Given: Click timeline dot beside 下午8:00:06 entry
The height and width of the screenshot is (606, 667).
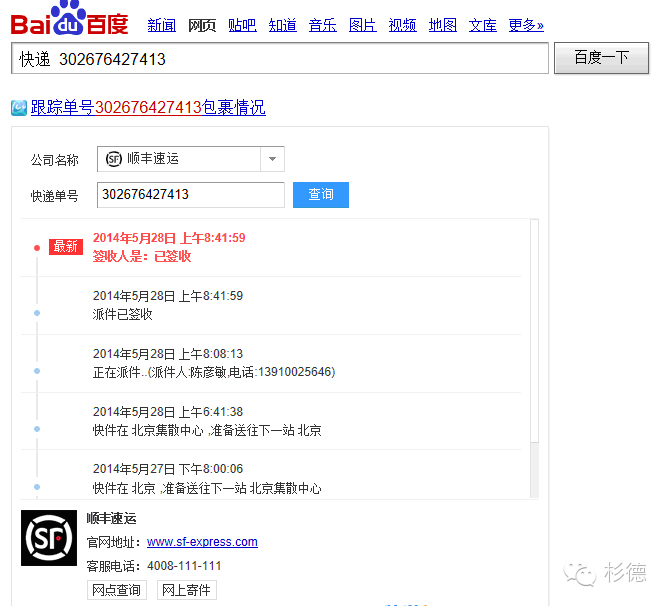Looking at the screenshot, I should (x=37, y=487).
